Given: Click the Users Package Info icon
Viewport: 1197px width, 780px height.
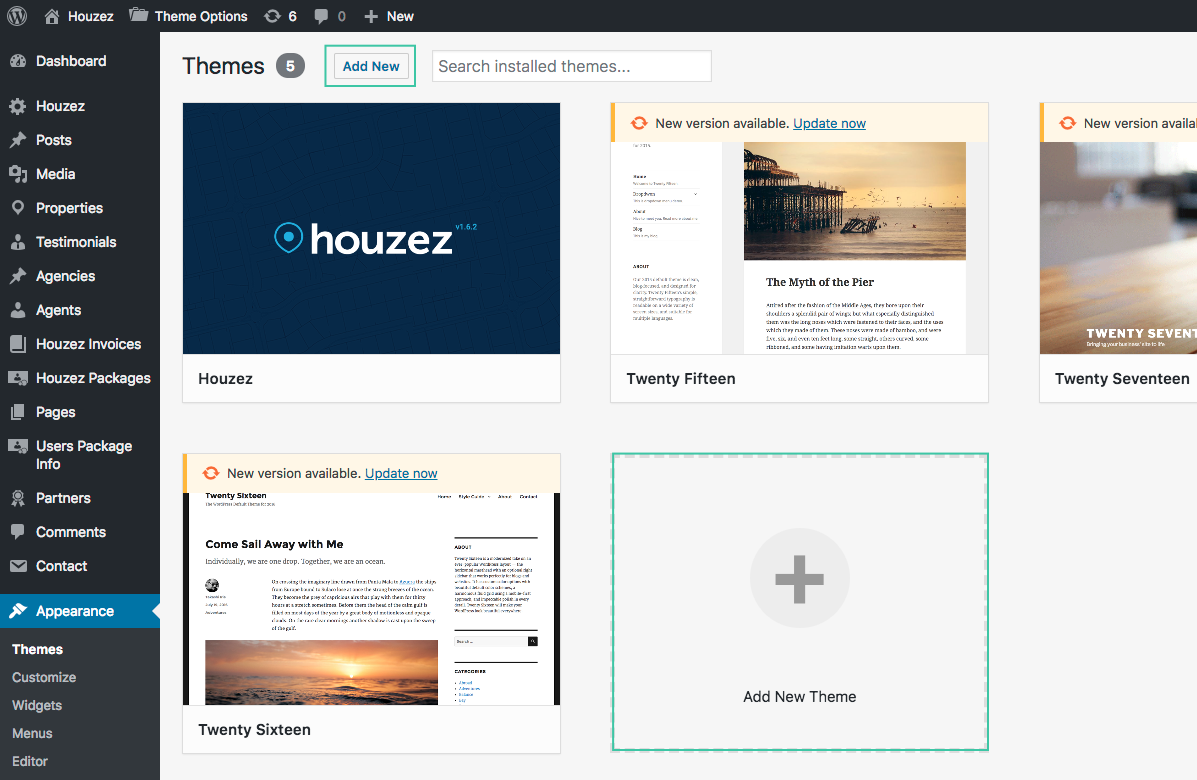Looking at the screenshot, I should tap(18, 446).
